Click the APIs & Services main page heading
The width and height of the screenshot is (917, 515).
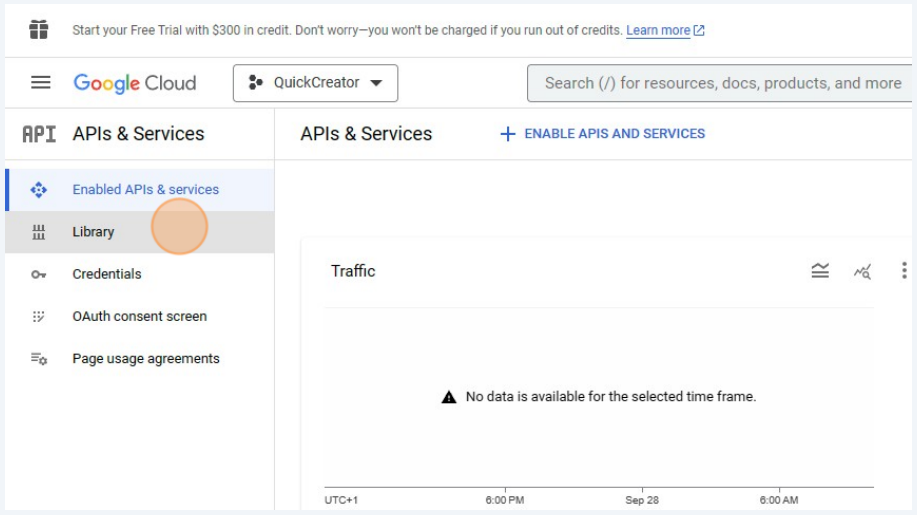point(366,134)
